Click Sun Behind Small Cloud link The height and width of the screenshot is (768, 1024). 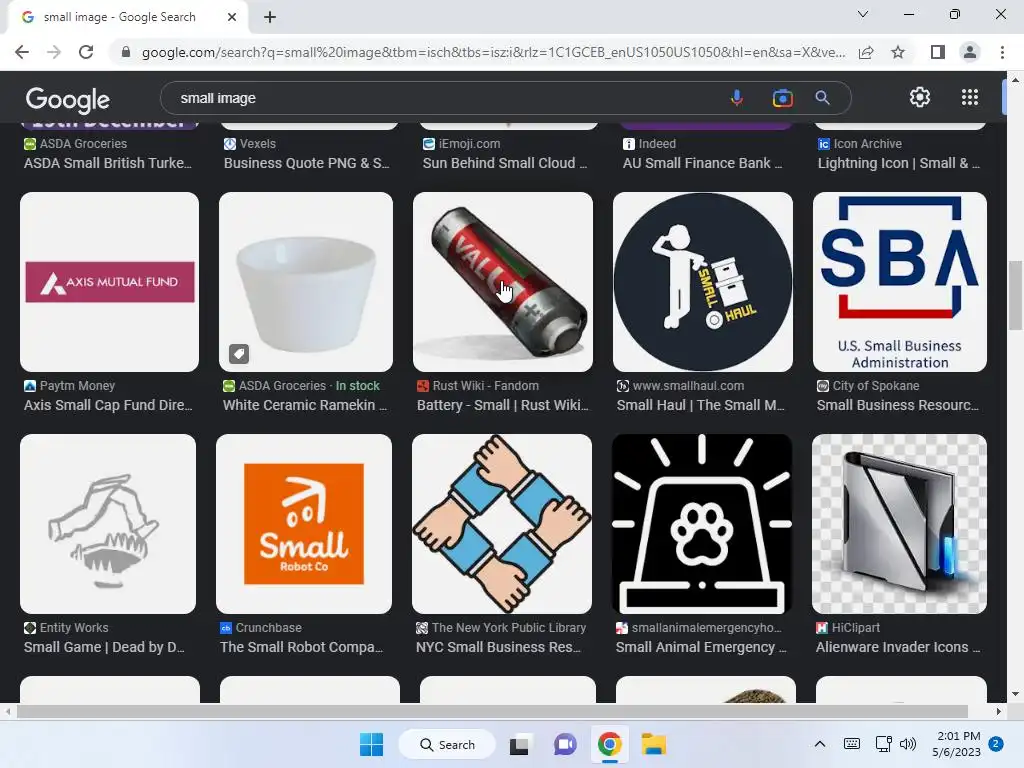(x=505, y=163)
